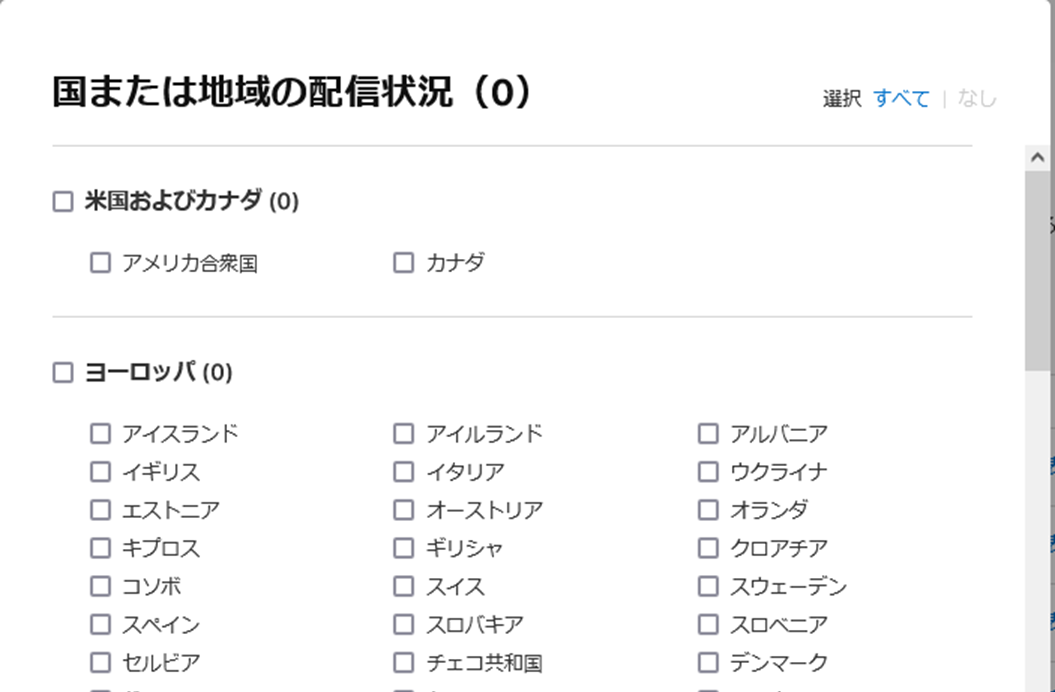Select the ヨーロッパ group checkbox

tap(63, 373)
